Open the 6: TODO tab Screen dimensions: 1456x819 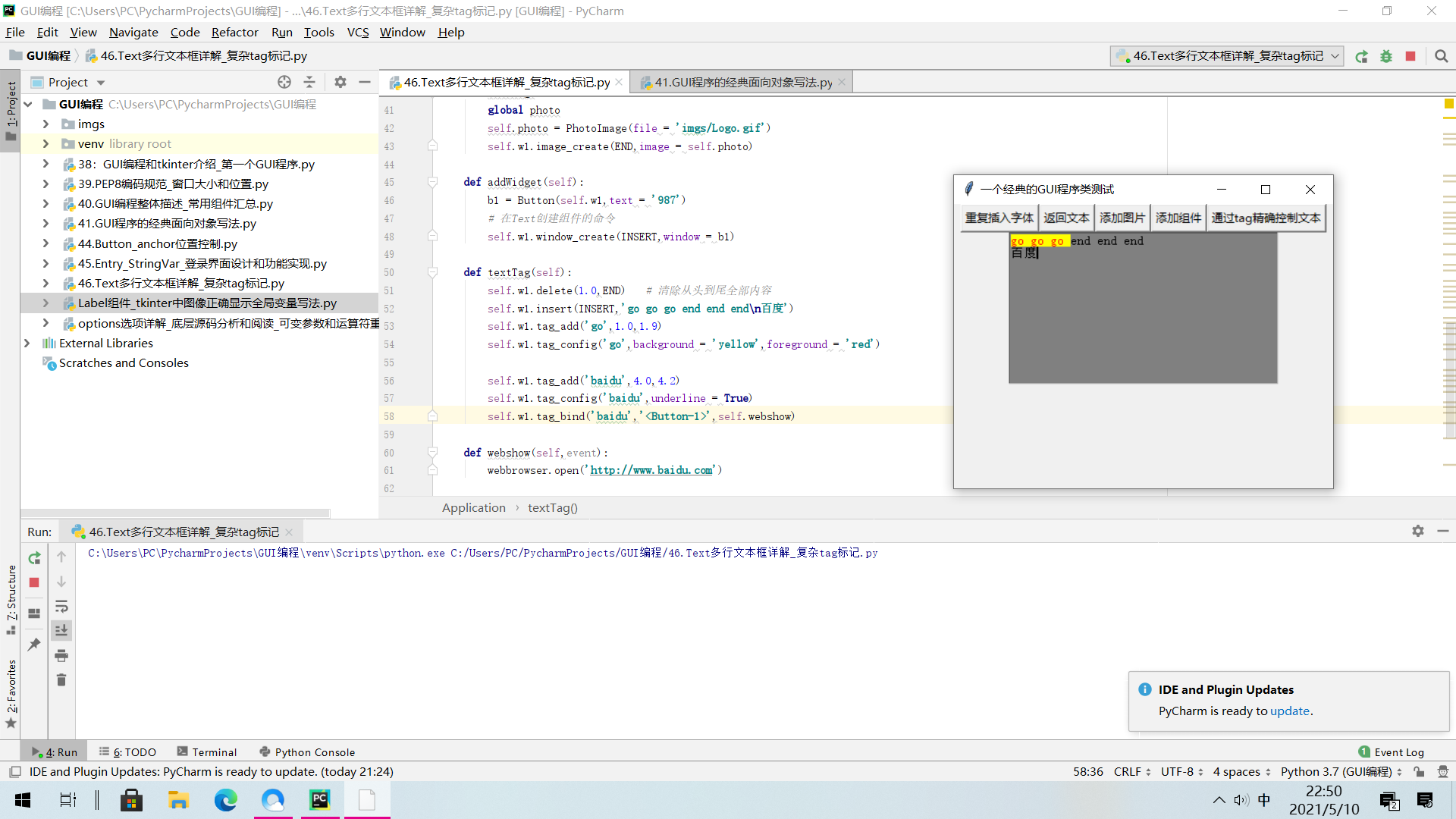point(127,752)
